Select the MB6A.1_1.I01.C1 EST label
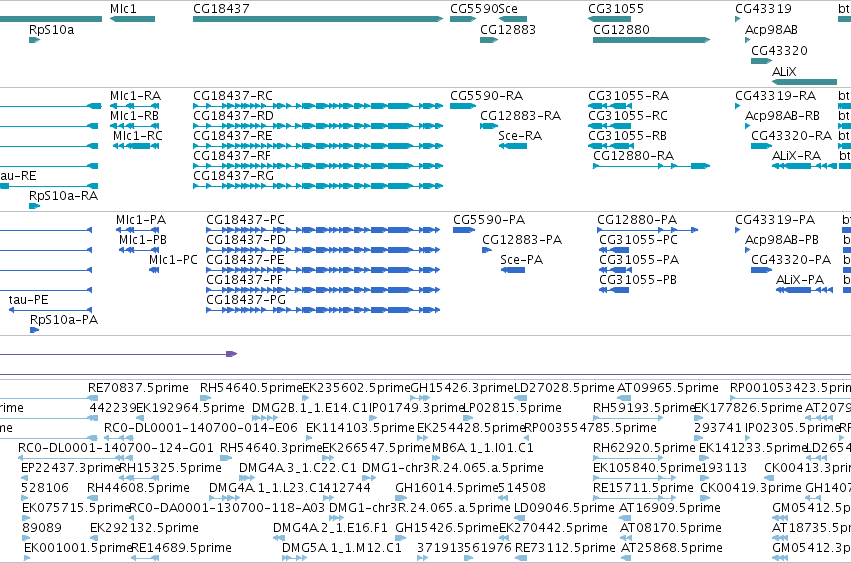This screenshot has height=563, width=851. 483,448
